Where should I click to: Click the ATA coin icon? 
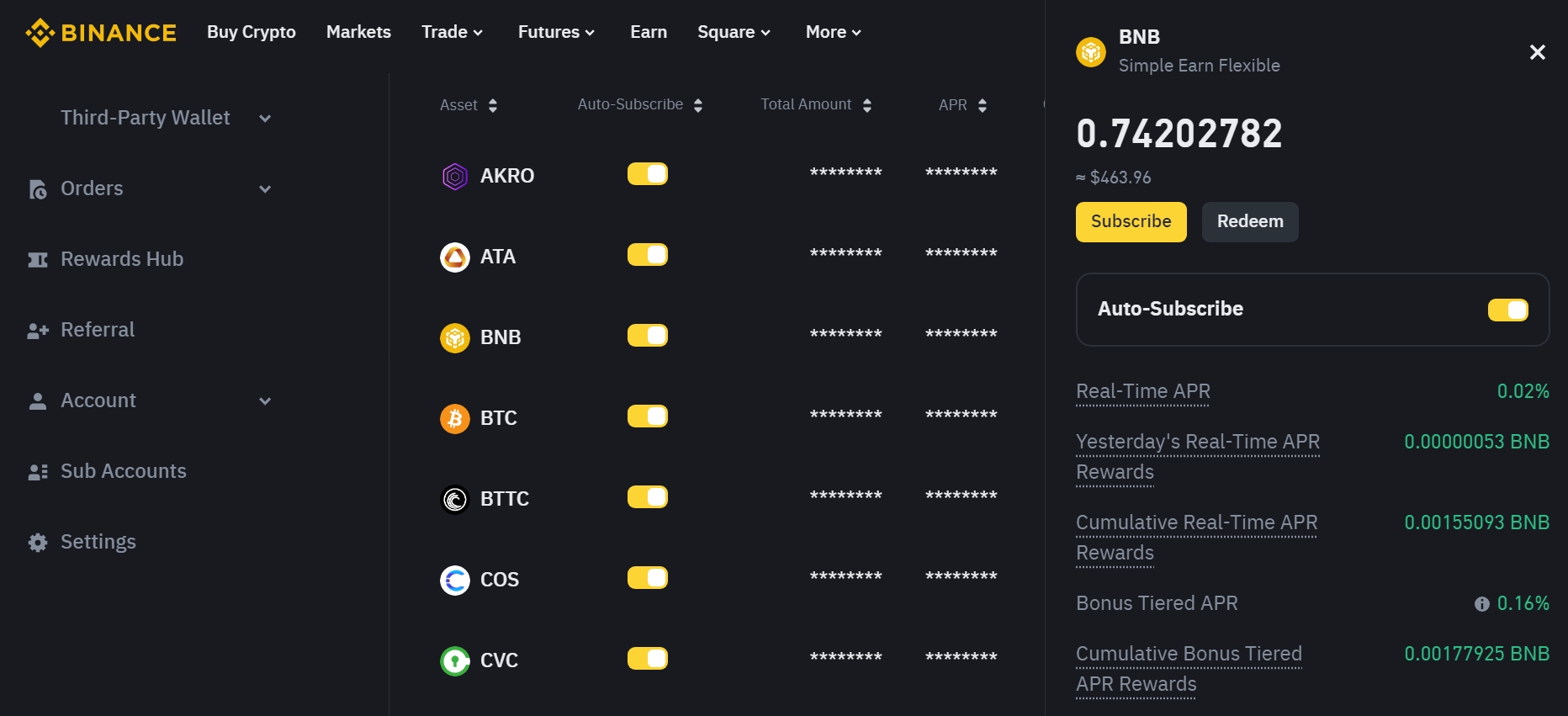coord(455,257)
